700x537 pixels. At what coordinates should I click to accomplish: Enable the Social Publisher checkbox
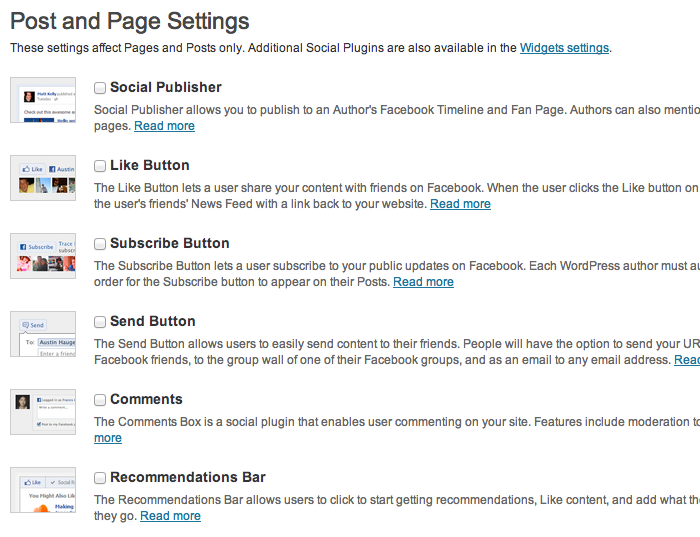pyautogui.click(x=100, y=87)
